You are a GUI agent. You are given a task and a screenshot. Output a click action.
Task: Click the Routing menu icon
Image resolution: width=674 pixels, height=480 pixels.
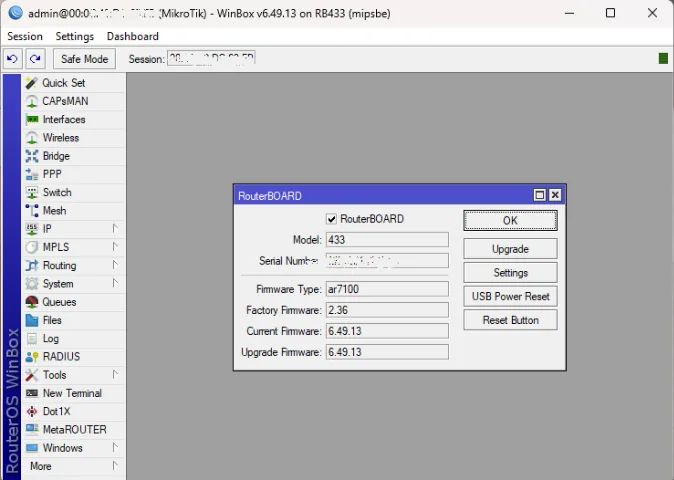point(31,266)
